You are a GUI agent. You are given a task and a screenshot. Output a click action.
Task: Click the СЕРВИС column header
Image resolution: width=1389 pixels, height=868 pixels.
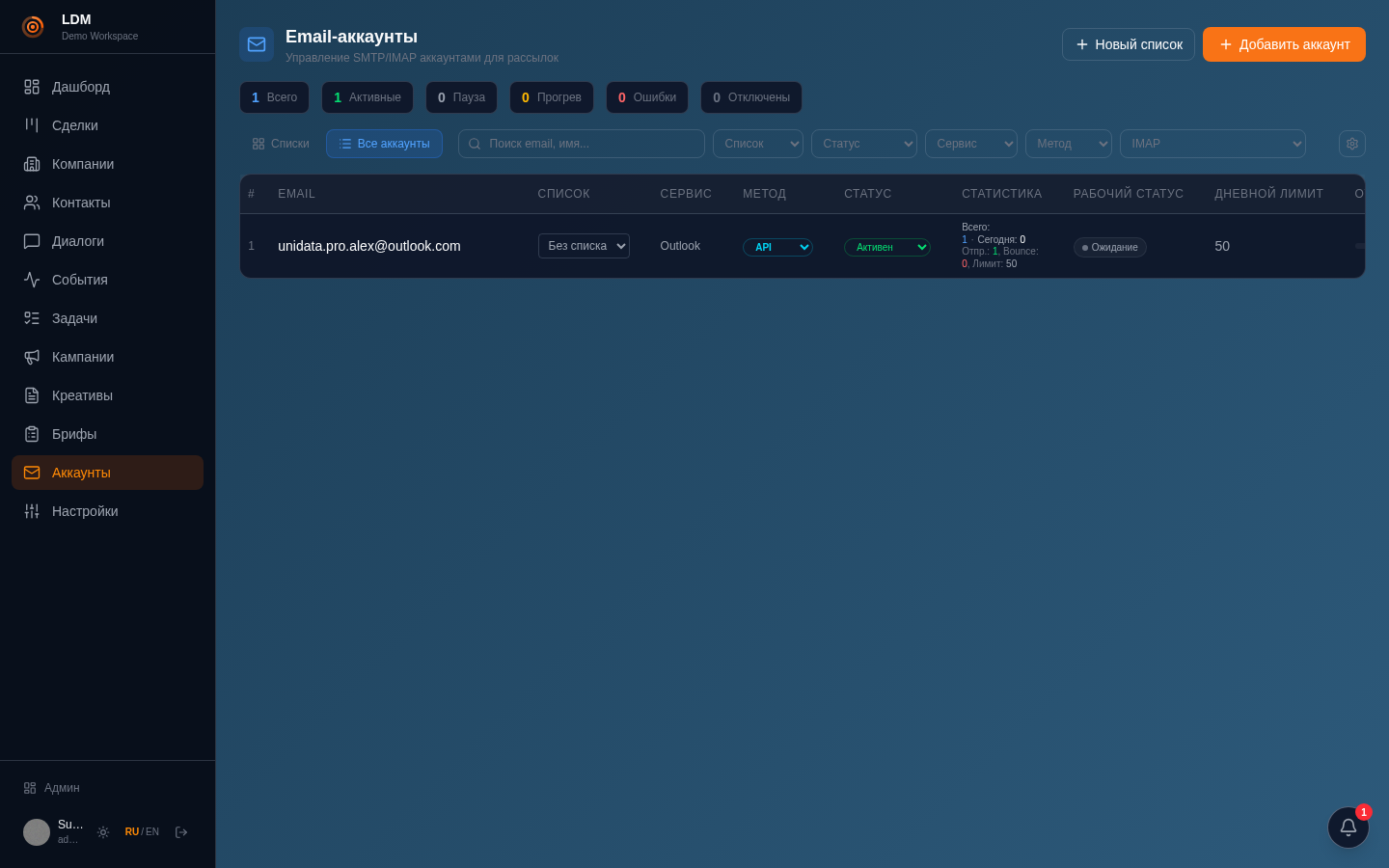pyautogui.click(x=686, y=194)
